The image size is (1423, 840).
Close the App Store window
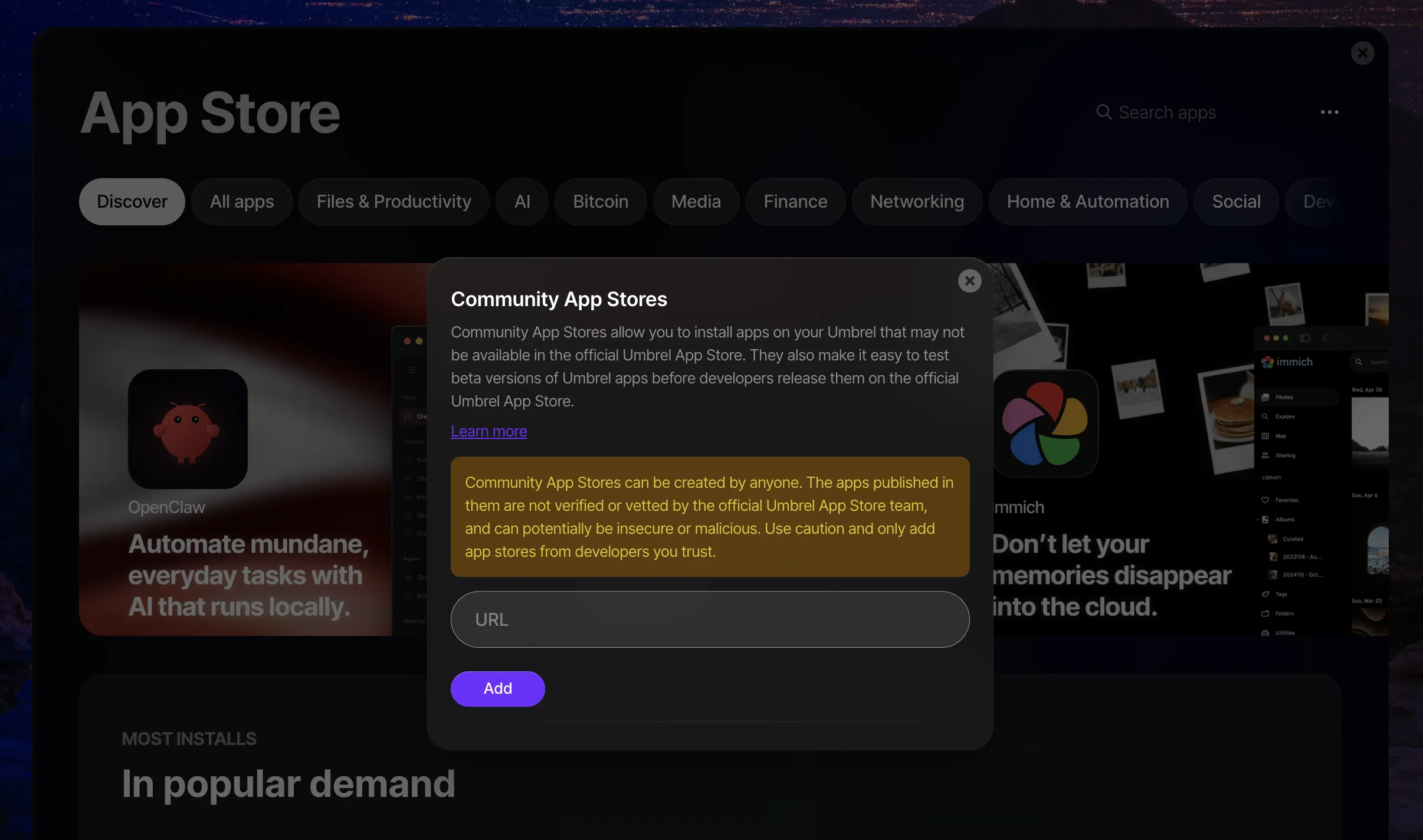(1362, 53)
